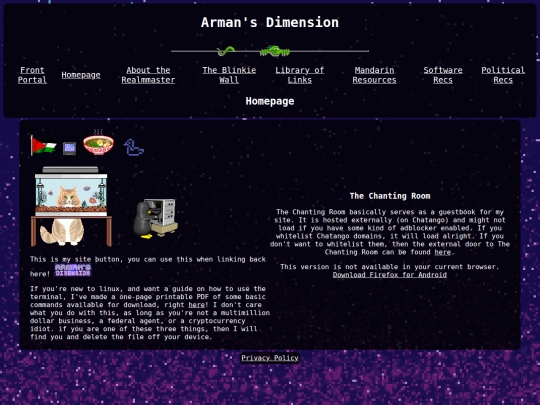Screen dimensions: 540x405
Task: Go to the Homepage nav link
Action: [x=81, y=75]
